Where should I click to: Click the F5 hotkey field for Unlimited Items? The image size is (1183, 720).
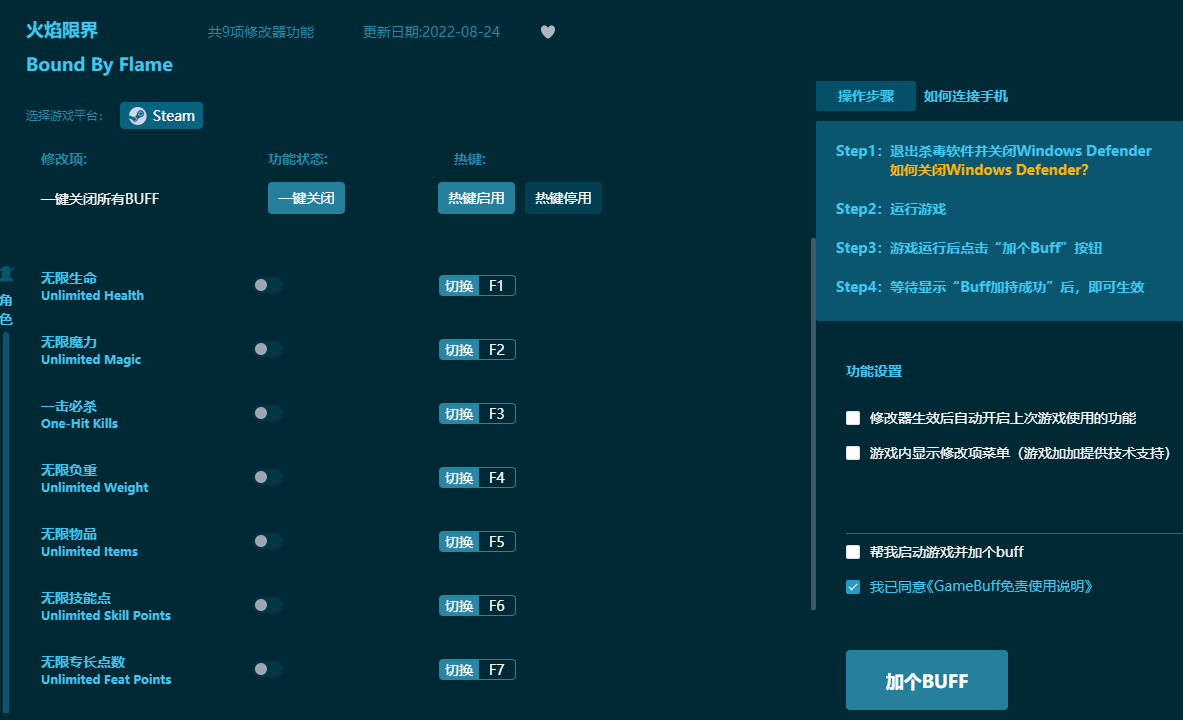[496, 542]
